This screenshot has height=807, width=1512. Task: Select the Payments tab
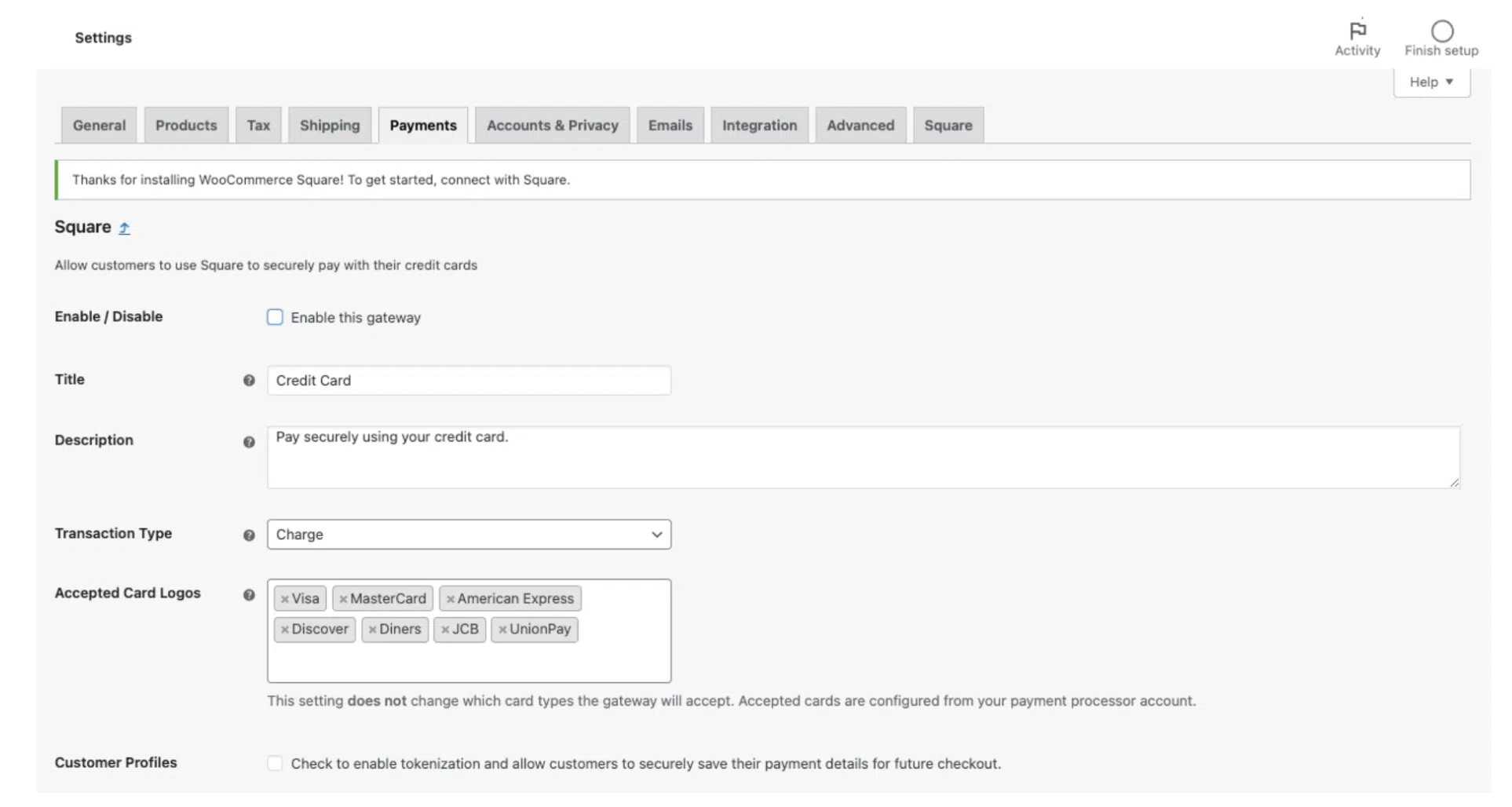point(425,126)
